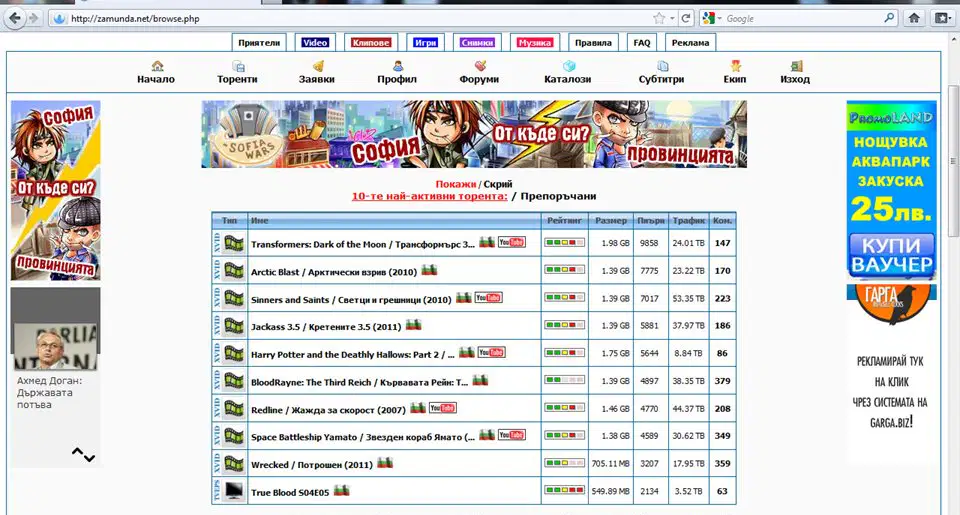Open Торенти section icon

tap(238, 66)
